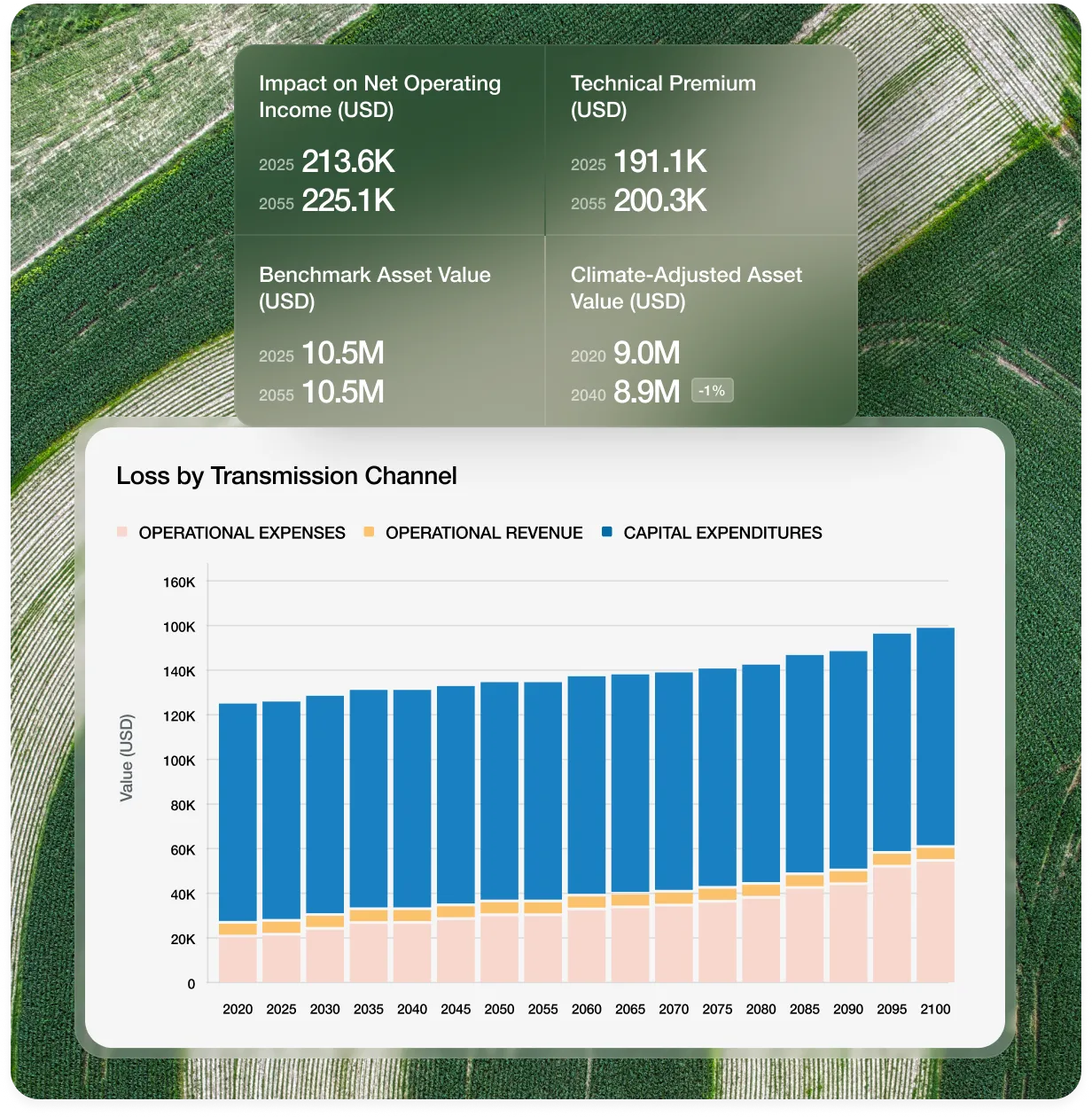Click the capital expenditures bar for 2040
The width and height of the screenshot is (1092, 1117).
412,799
